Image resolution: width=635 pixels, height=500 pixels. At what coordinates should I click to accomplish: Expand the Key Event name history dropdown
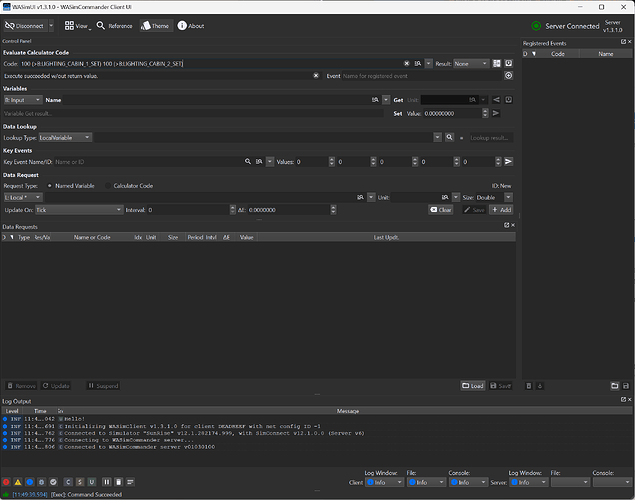click(270, 162)
